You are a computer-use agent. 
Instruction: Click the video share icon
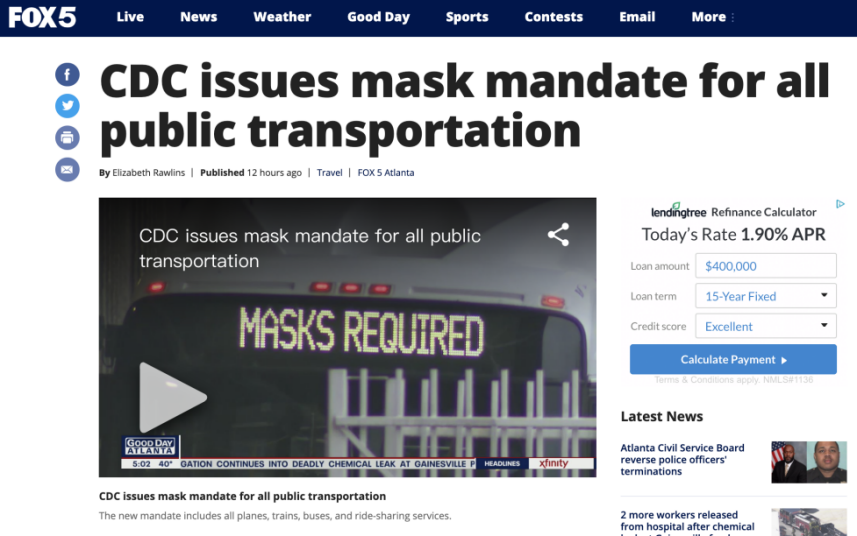[559, 234]
